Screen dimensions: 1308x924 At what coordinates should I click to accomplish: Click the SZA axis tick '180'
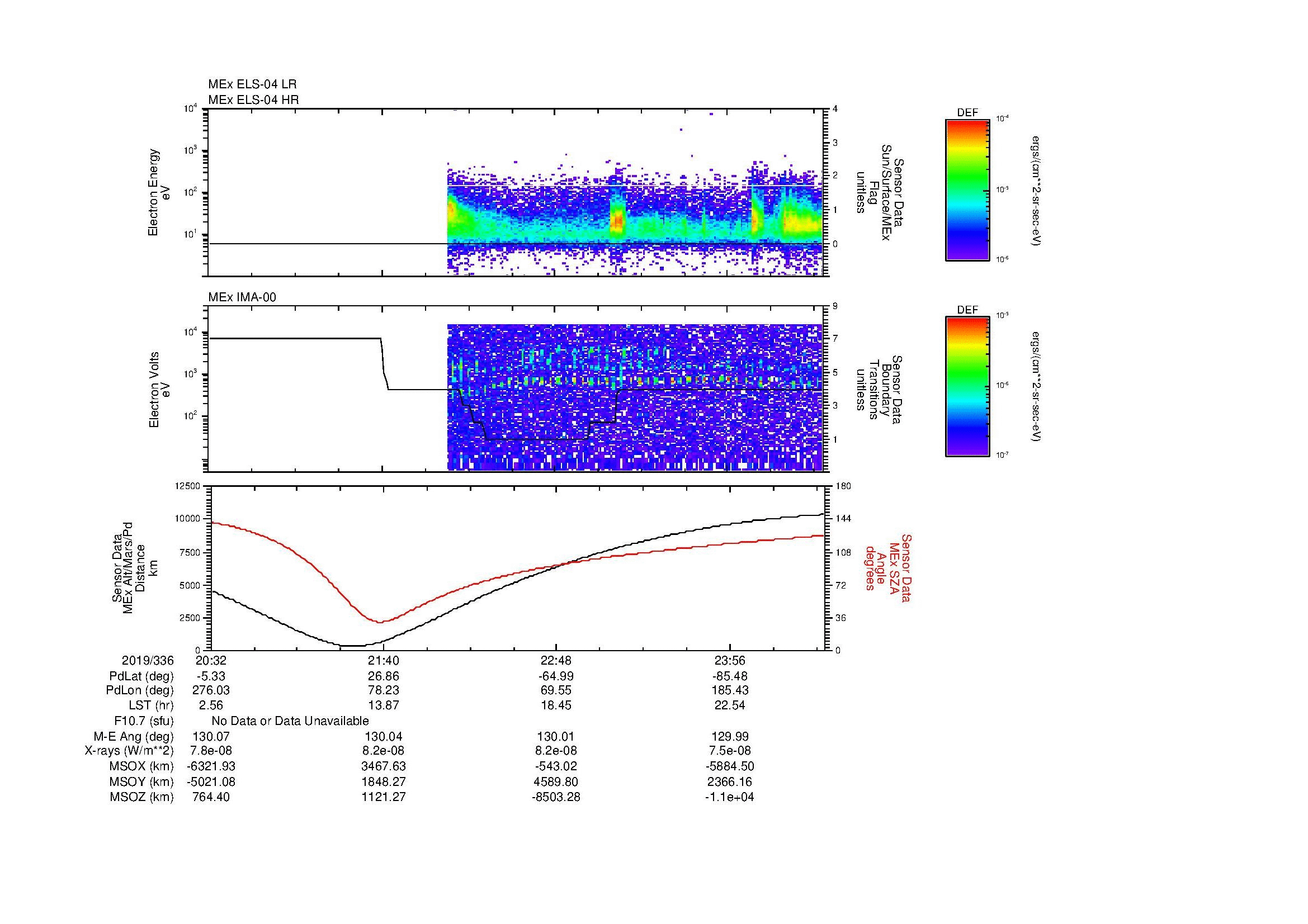pyautogui.click(x=844, y=486)
